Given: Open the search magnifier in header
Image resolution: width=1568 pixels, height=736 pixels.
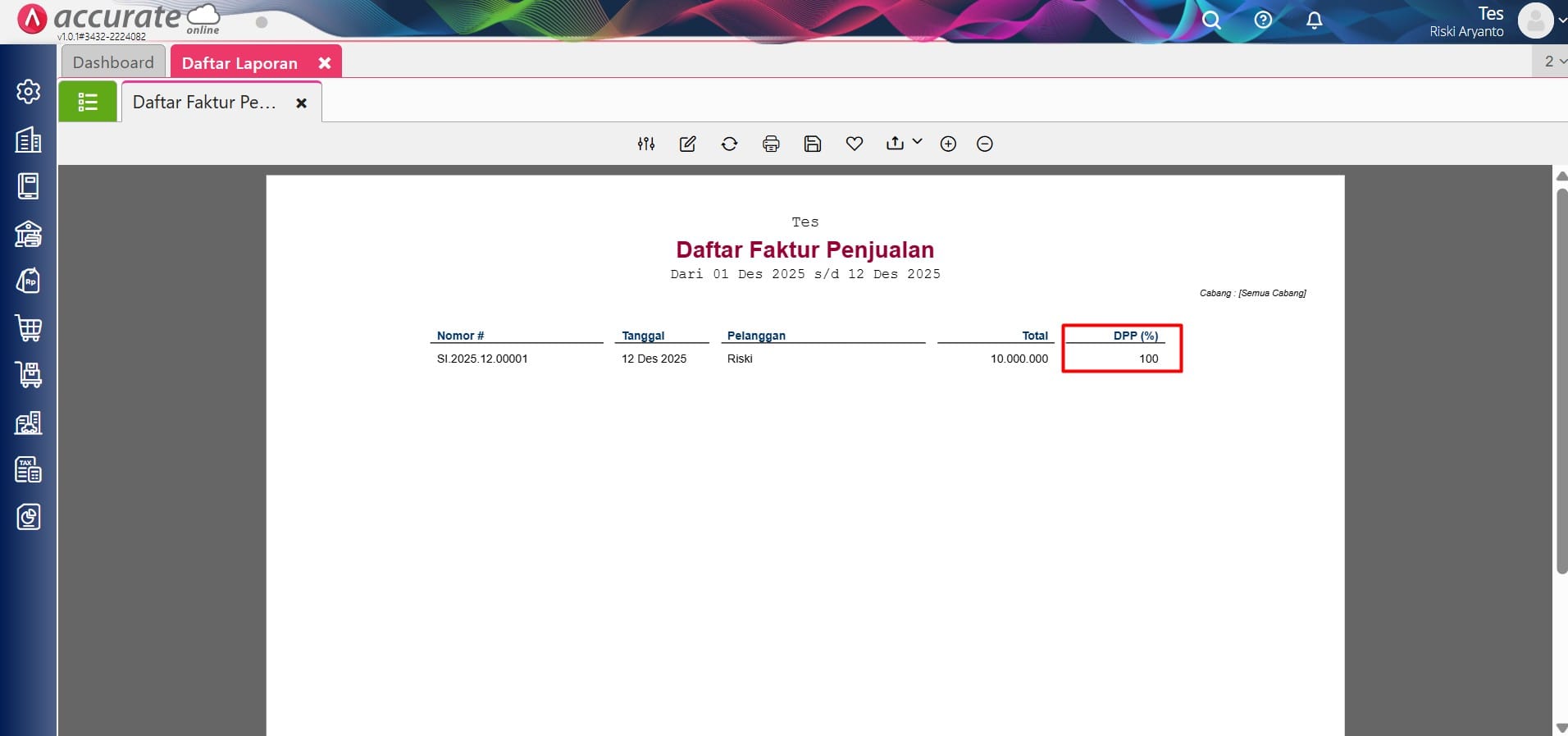Looking at the screenshot, I should click(1211, 21).
